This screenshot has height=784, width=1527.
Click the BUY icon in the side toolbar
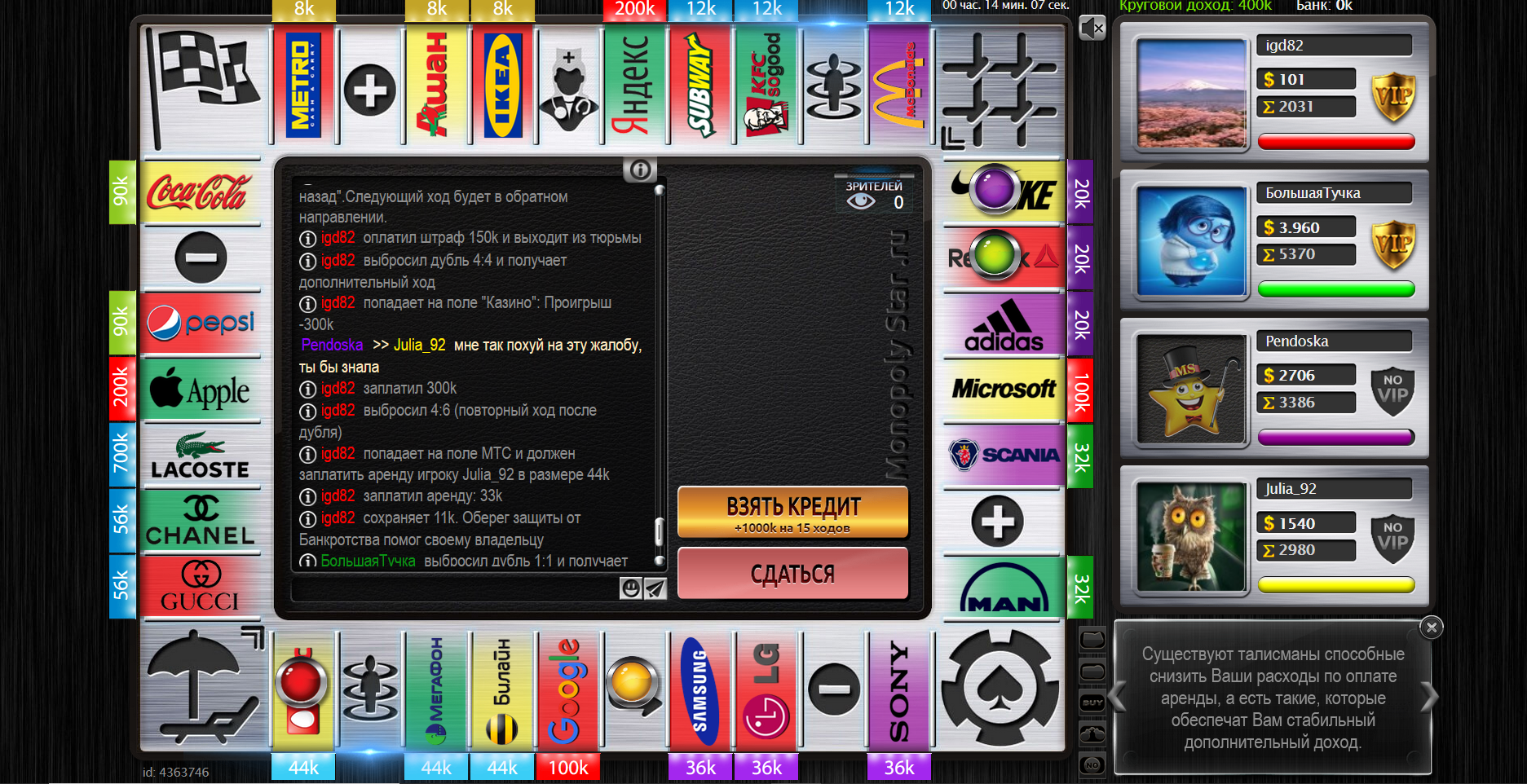[1092, 703]
